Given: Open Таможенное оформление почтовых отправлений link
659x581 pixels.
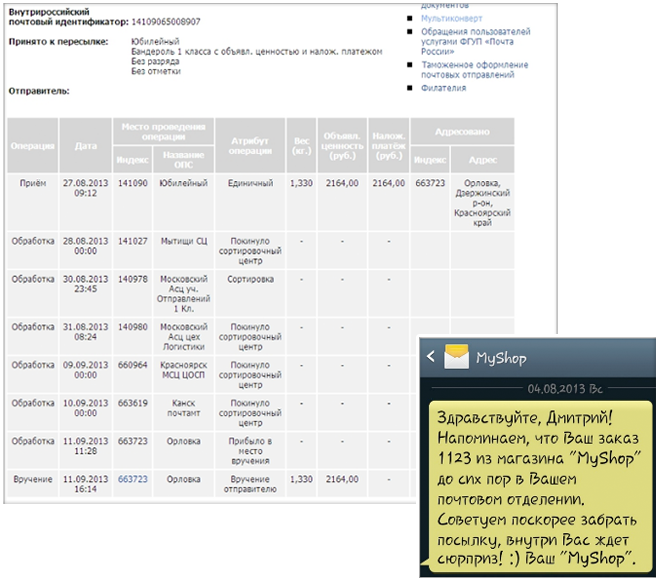Looking at the screenshot, I should tap(470, 69).
